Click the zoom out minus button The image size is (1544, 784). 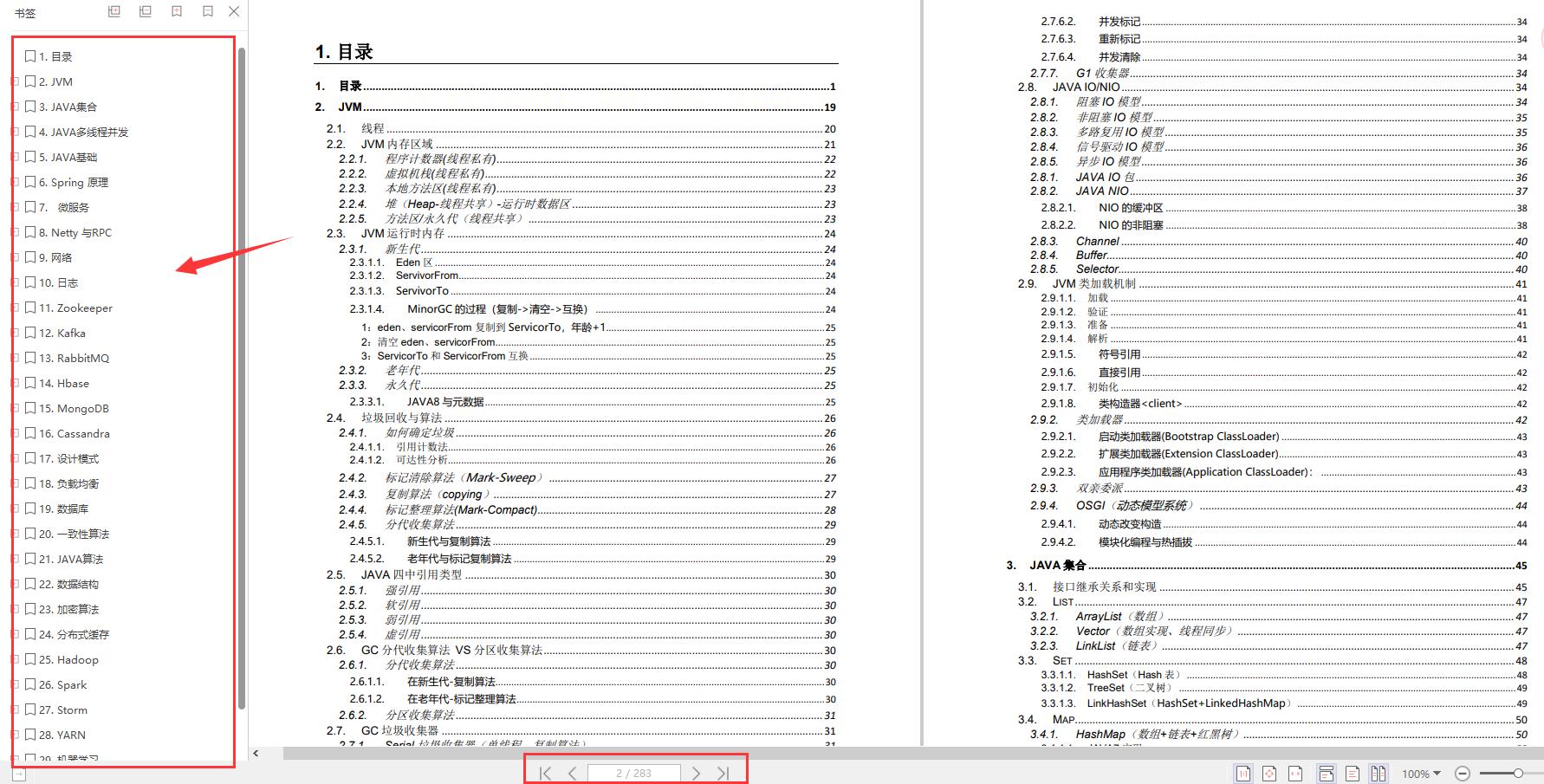[1463, 774]
